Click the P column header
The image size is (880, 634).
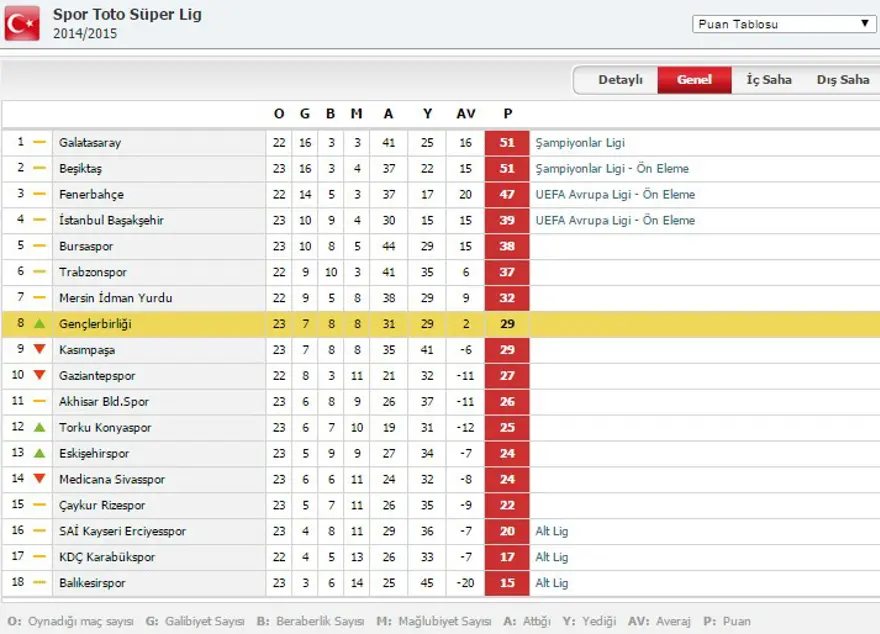(x=507, y=114)
